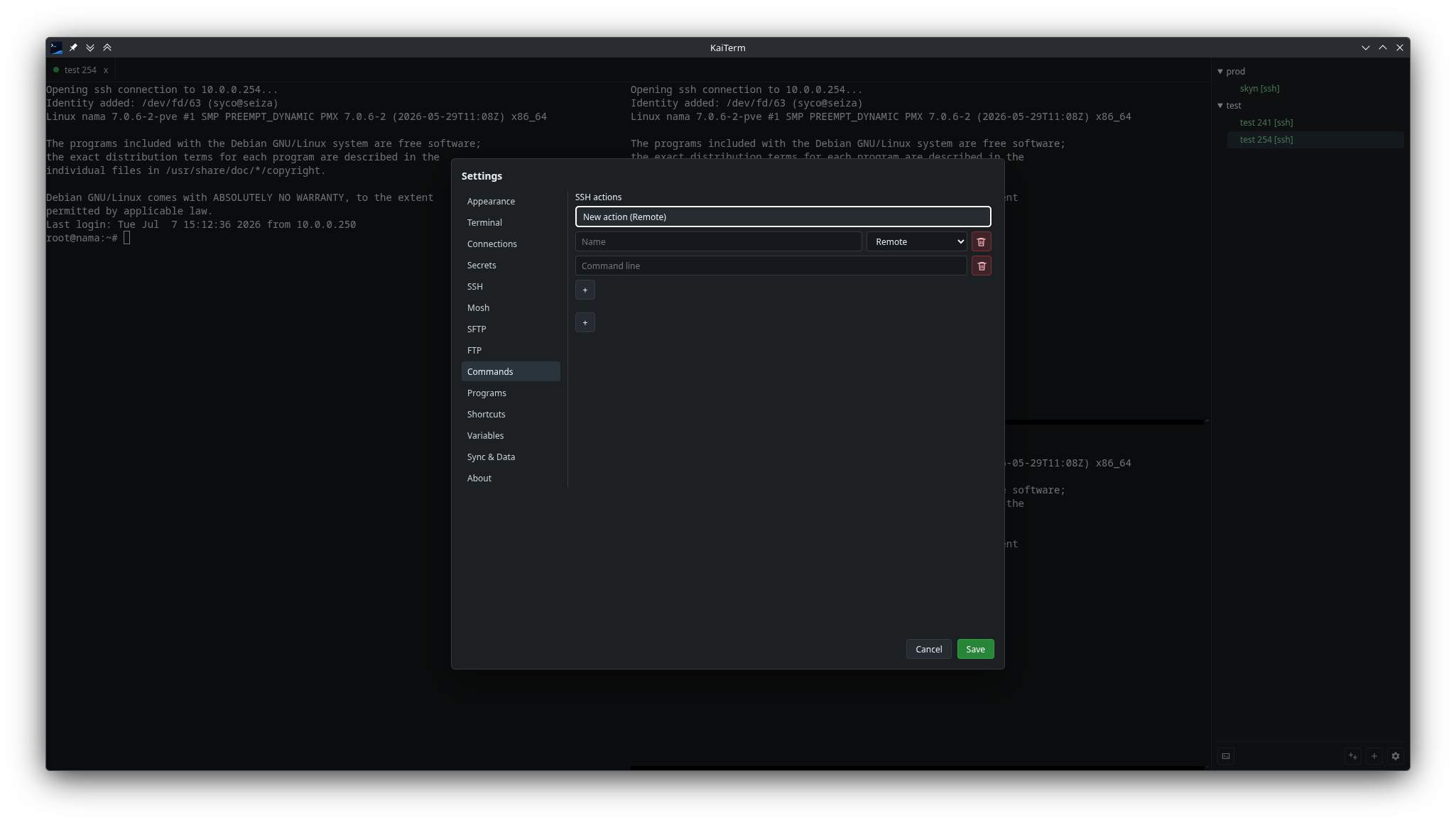Collapse the test group triangle

point(1220,106)
